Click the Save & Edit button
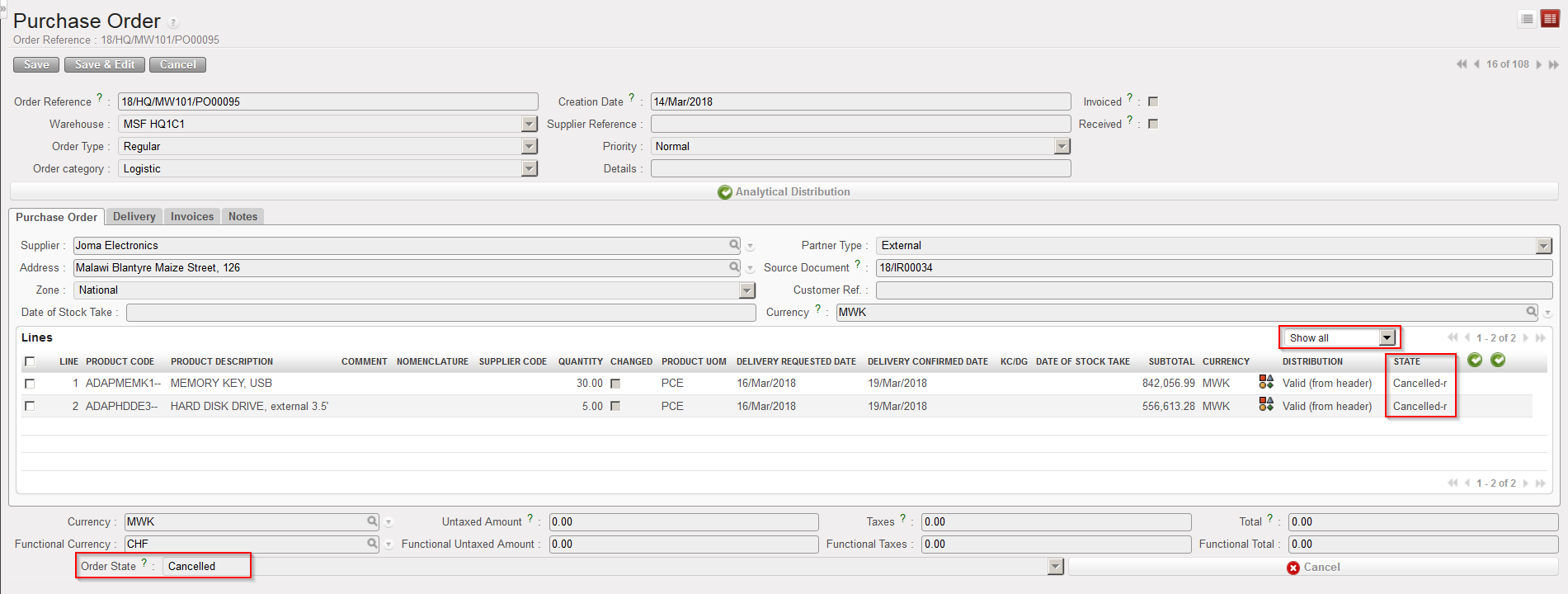This screenshot has width=1568, height=594. pos(105,65)
